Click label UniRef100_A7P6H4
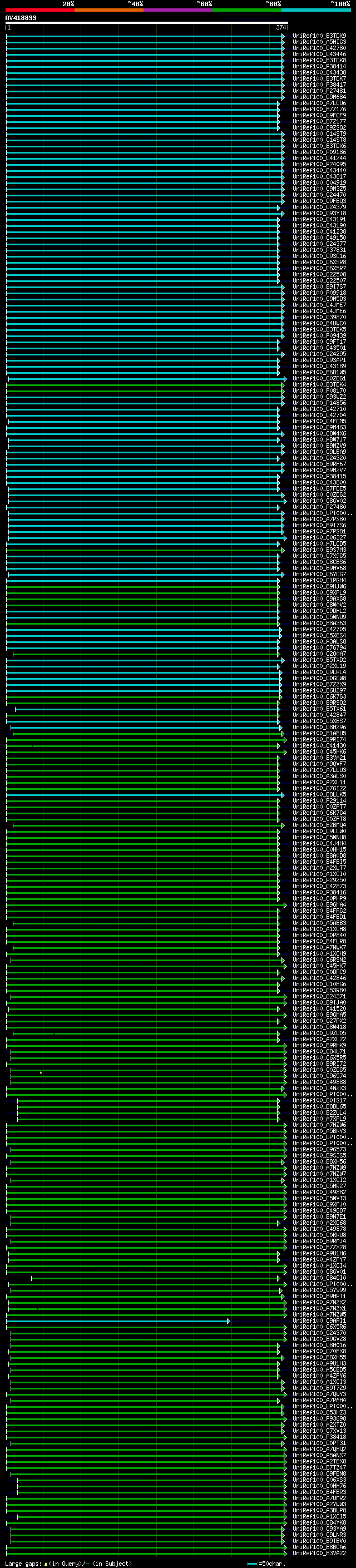Viewport: 356px width, 1568px height. 319,1400
